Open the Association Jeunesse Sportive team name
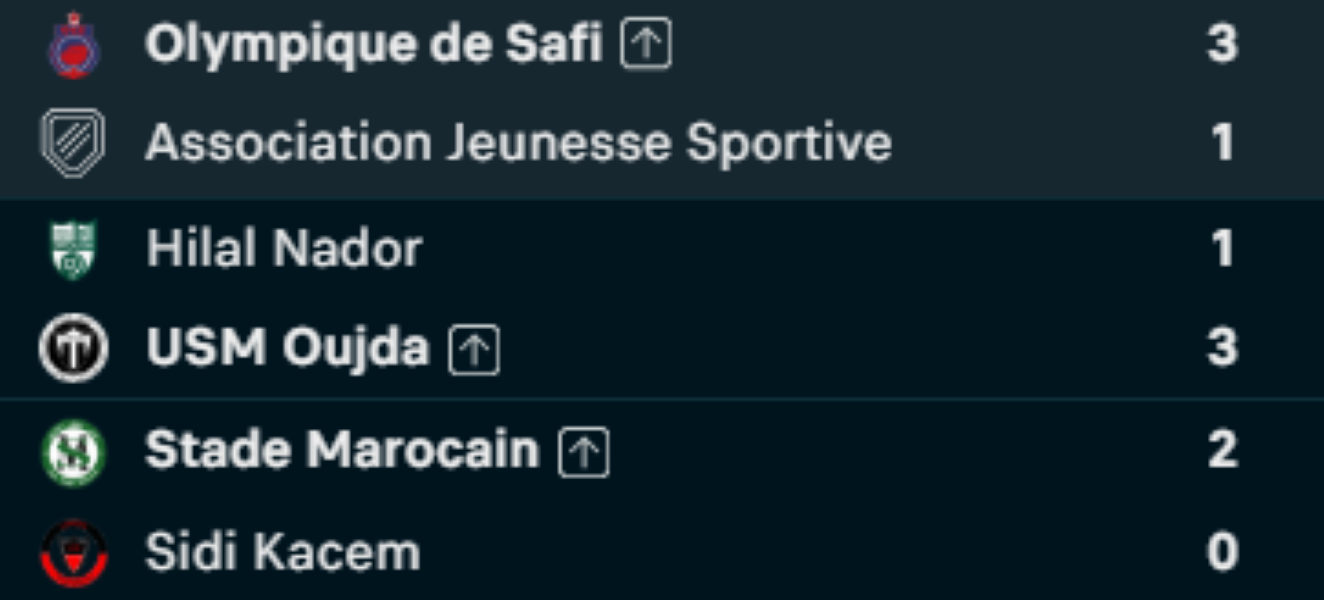The image size is (1324, 600). tap(518, 143)
